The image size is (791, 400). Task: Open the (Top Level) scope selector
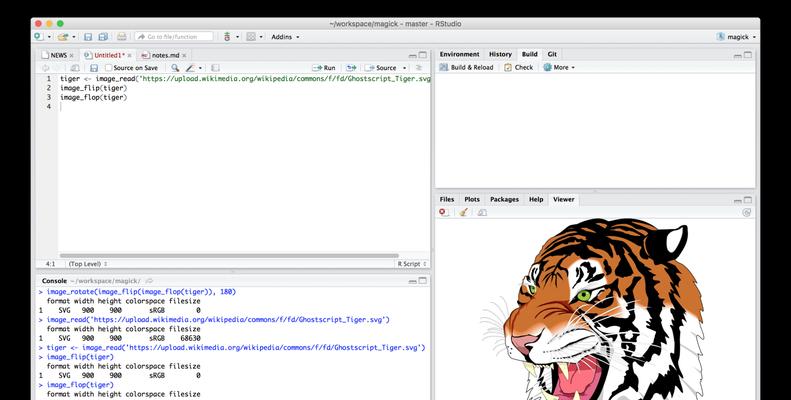tap(88, 264)
